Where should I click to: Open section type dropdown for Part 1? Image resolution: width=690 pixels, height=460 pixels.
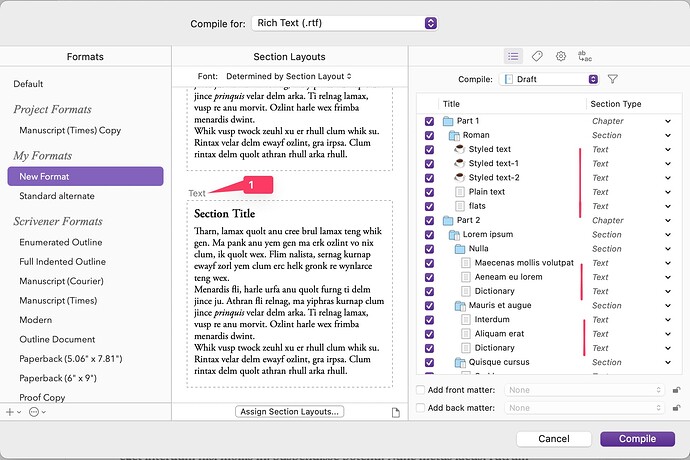click(x=668, y=121)
